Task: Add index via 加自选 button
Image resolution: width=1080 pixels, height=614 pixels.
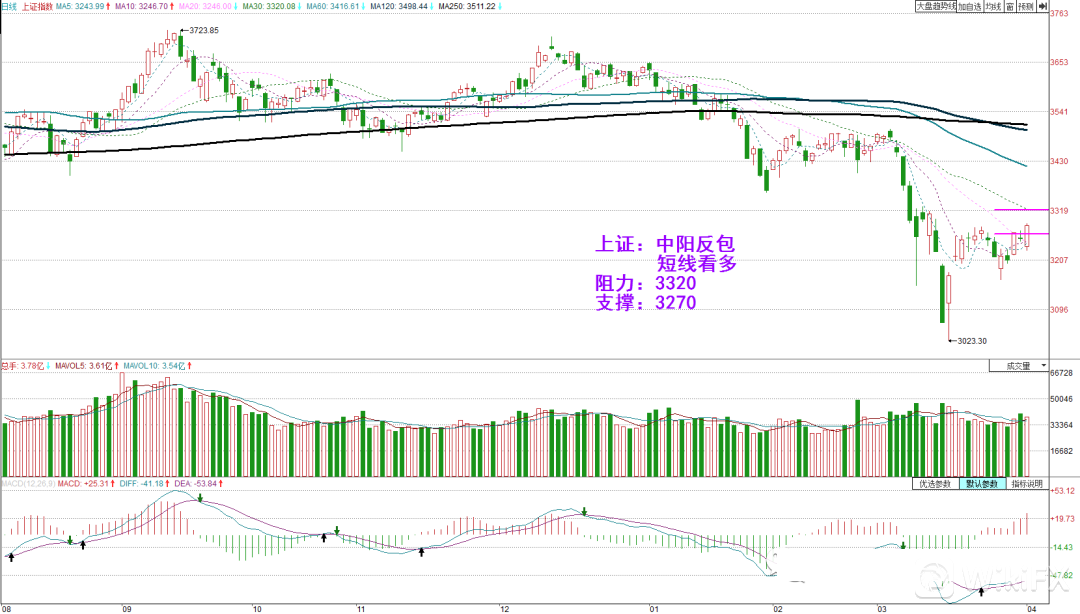Action: [x=969, y=7]
